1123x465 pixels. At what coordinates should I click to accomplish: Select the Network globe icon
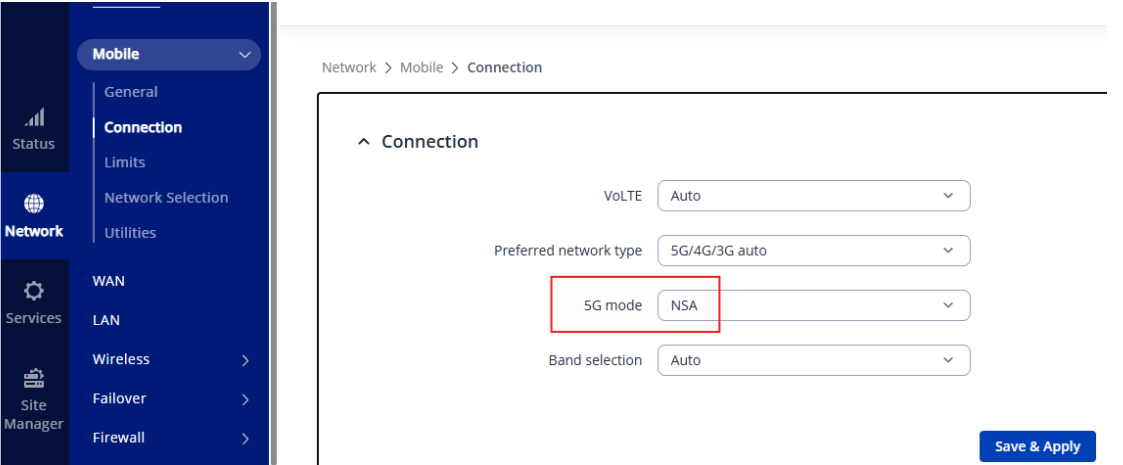[34, 204]
